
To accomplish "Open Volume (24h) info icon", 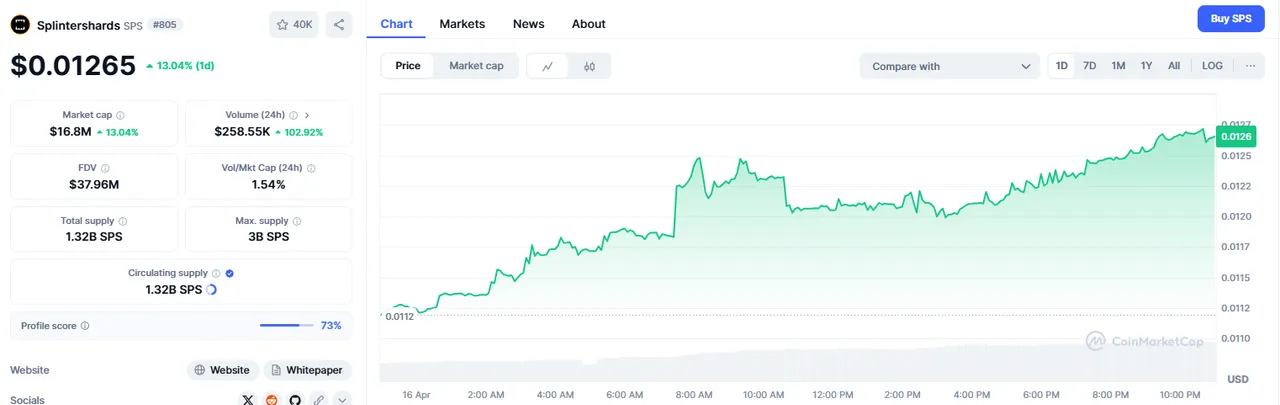I will pos(294,115).
